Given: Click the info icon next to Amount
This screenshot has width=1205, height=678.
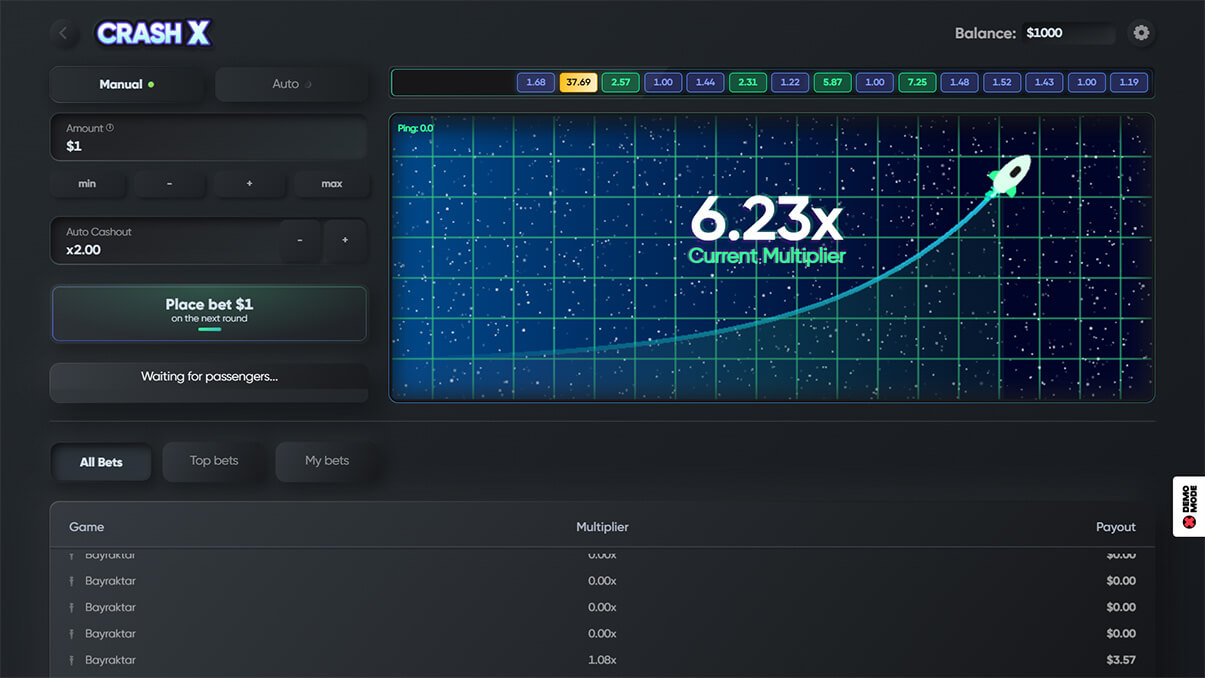Looking at the screenshot, I should coord(110,128).
